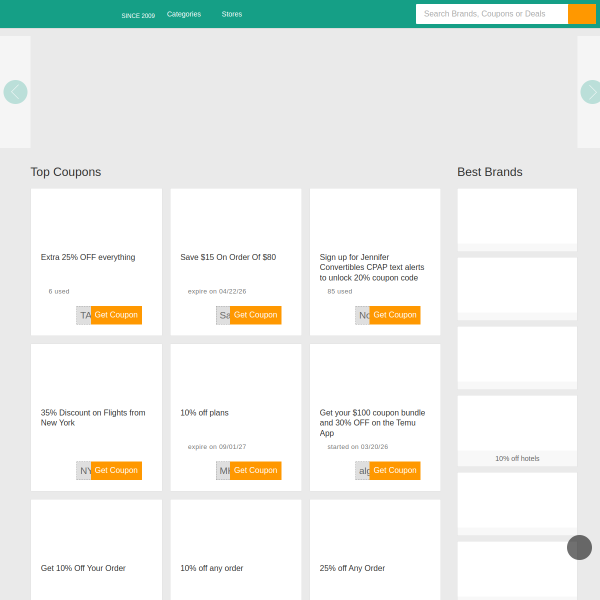Open the 10% off any order deal
The width and height of the screenshot is (600, 600).
212,568
